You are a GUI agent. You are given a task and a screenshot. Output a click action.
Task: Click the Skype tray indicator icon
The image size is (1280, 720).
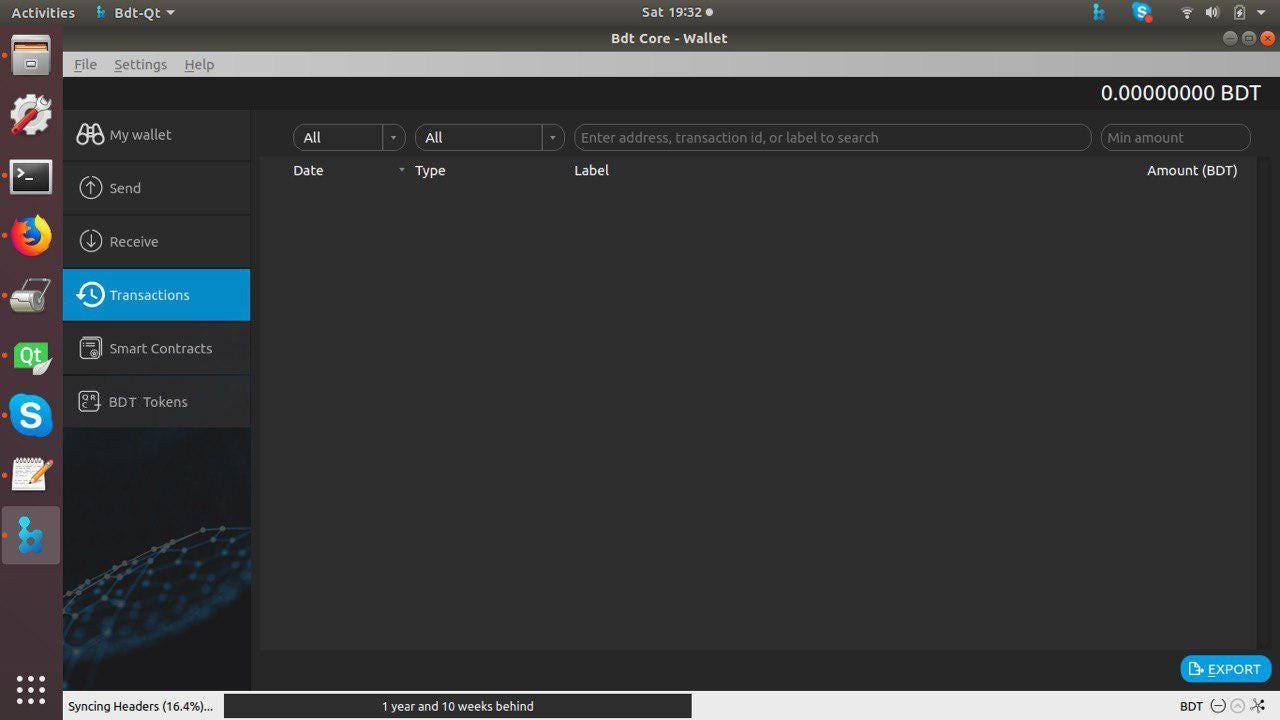tap(1142, 13)
